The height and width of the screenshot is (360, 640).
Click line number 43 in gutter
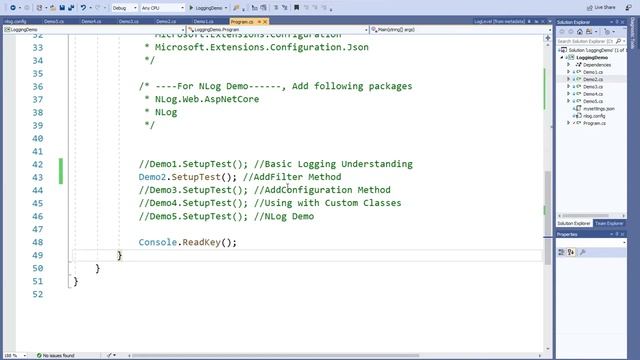point(38,178)
